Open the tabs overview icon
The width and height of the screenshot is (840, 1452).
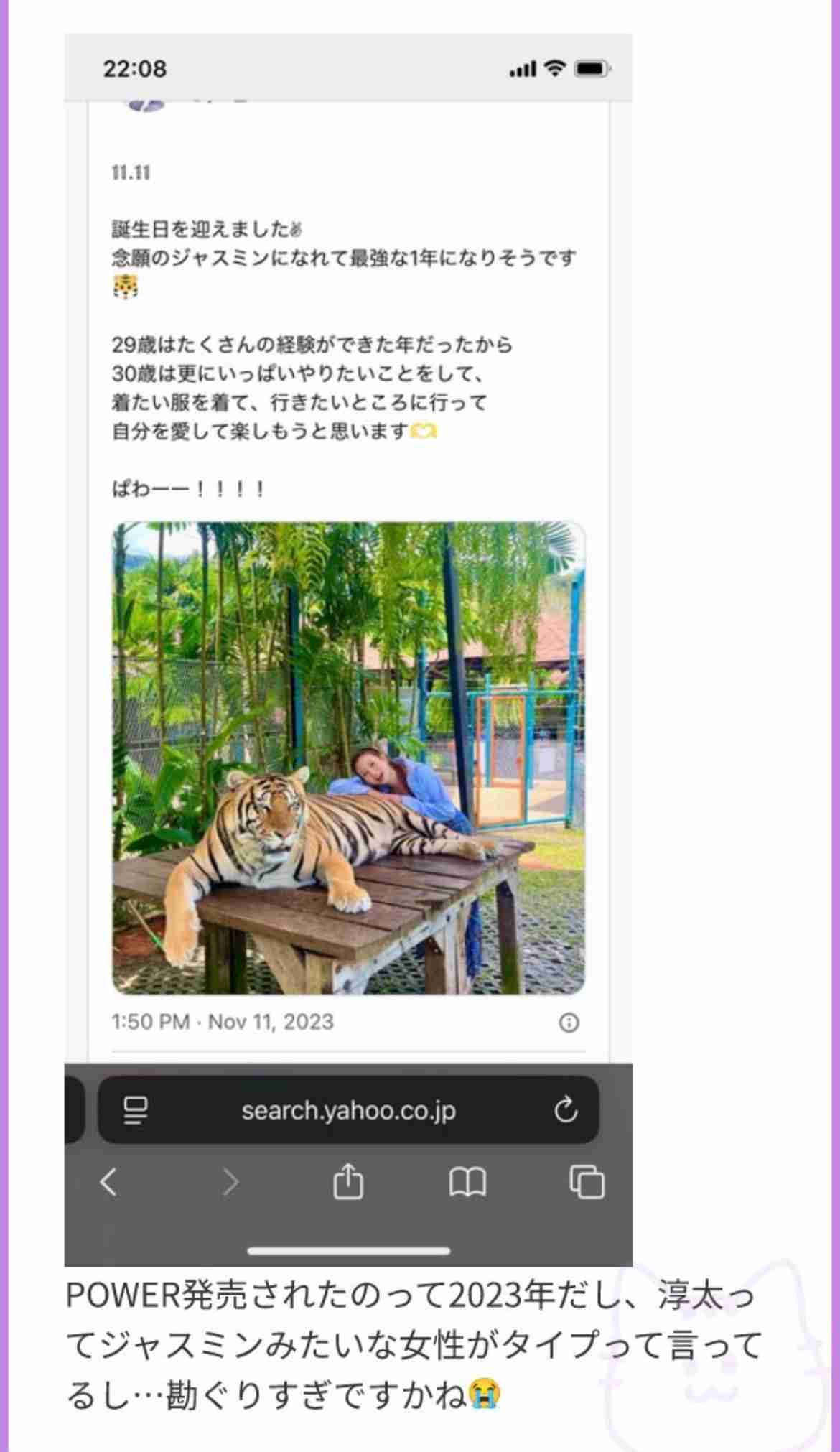pos(587,1181)
